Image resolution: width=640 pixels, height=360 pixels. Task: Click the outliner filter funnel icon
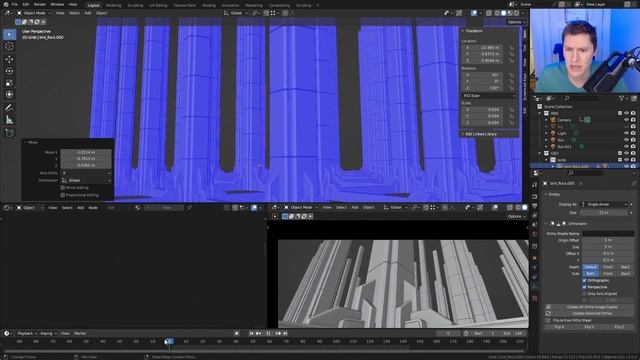point(622,98)
